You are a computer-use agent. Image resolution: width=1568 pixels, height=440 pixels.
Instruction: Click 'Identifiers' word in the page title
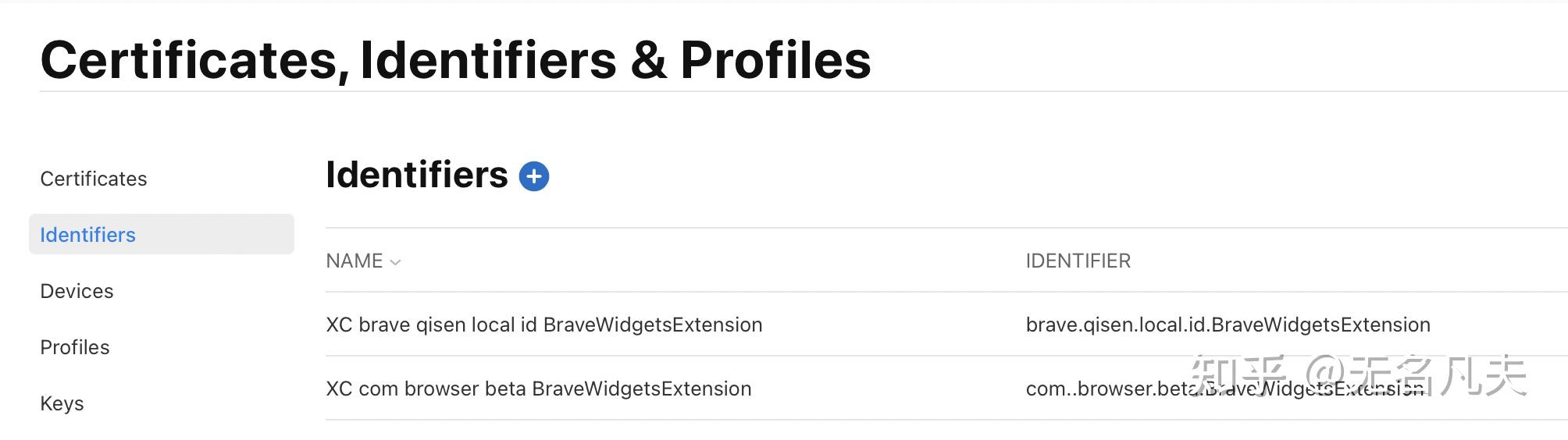coord(488,60)
